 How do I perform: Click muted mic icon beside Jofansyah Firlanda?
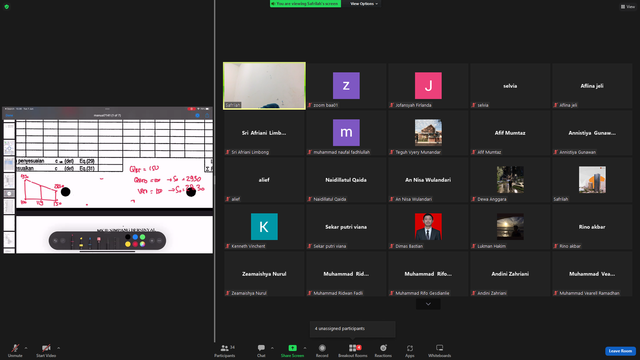[x=392, y=105]
